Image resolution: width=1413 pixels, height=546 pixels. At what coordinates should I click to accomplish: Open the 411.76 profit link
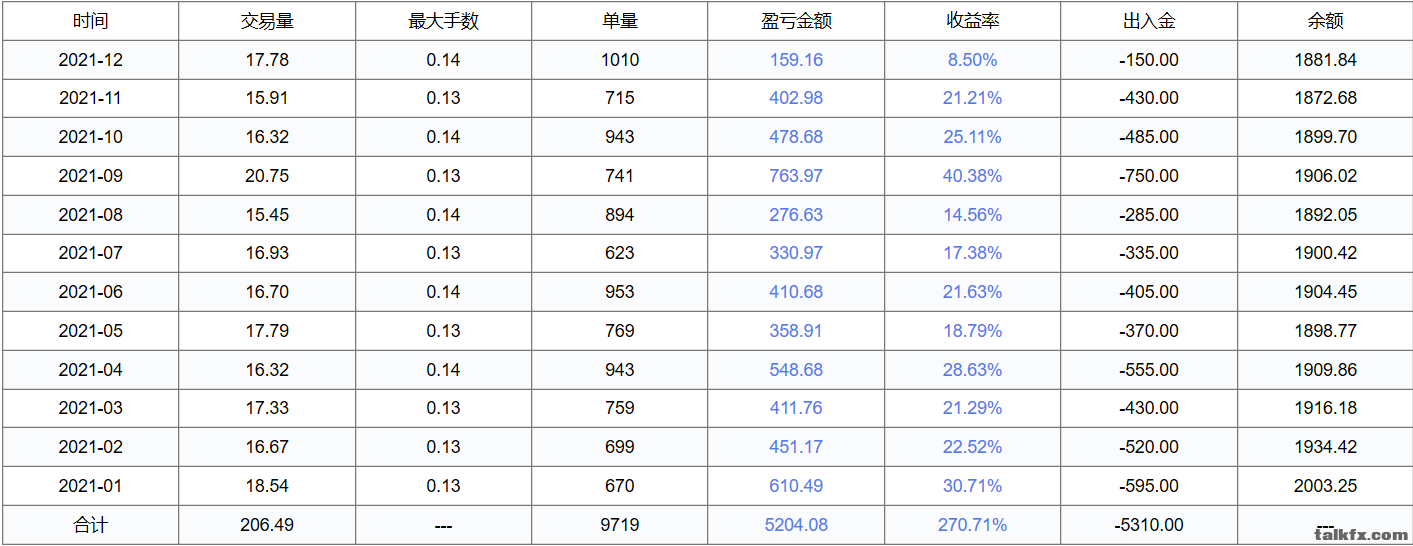coord(796,408)
